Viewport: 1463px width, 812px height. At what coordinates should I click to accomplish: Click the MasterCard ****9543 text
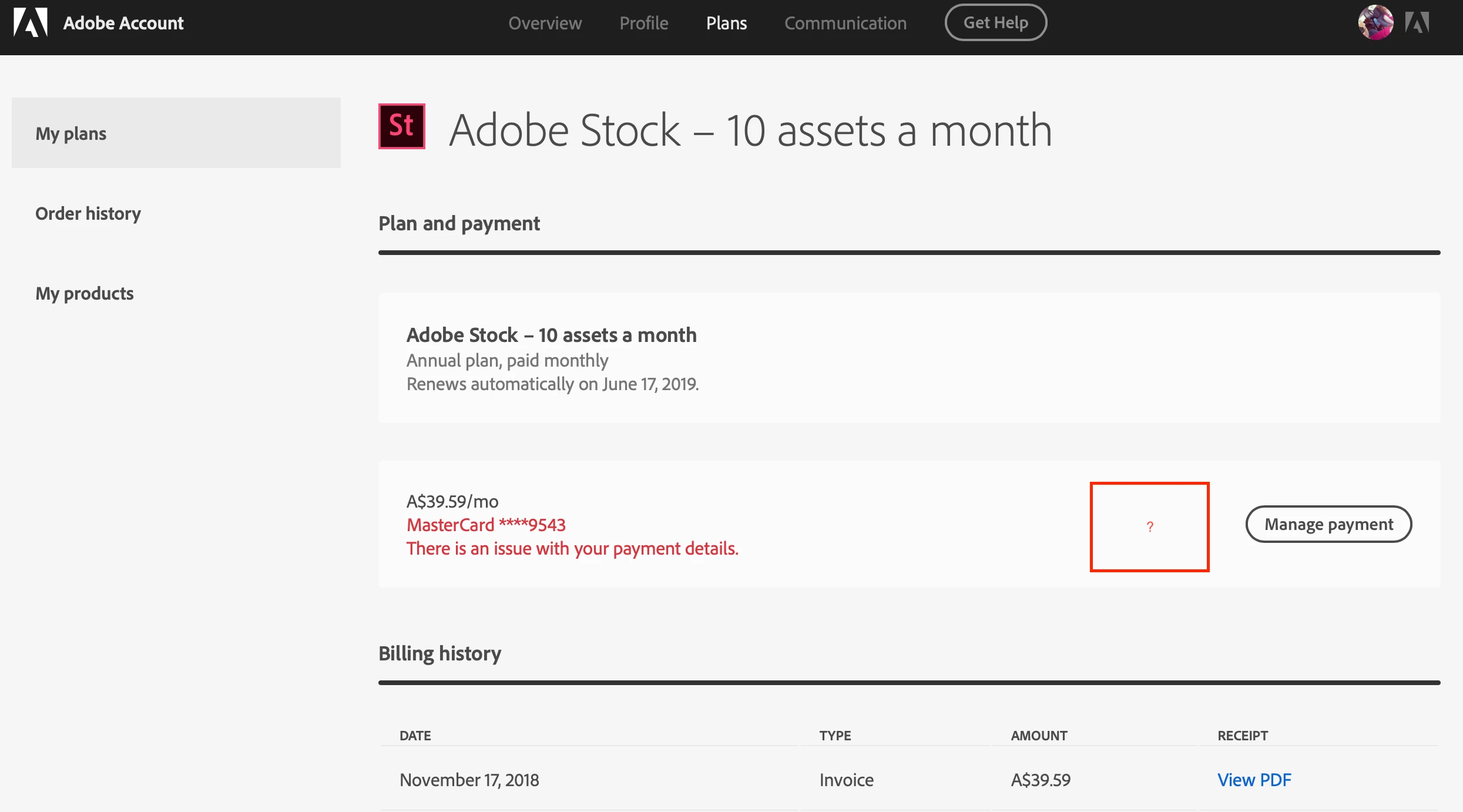pos(486,525)
